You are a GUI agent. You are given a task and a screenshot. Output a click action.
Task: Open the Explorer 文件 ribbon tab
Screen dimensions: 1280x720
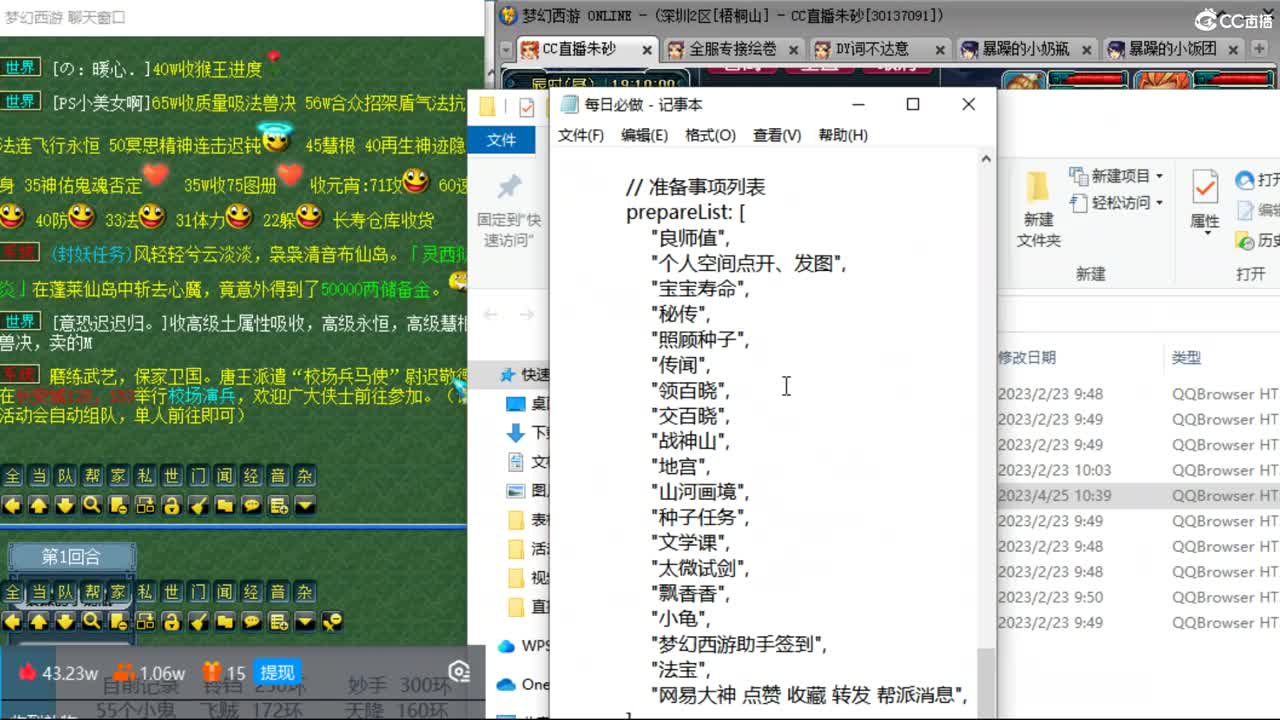point(501,140)
